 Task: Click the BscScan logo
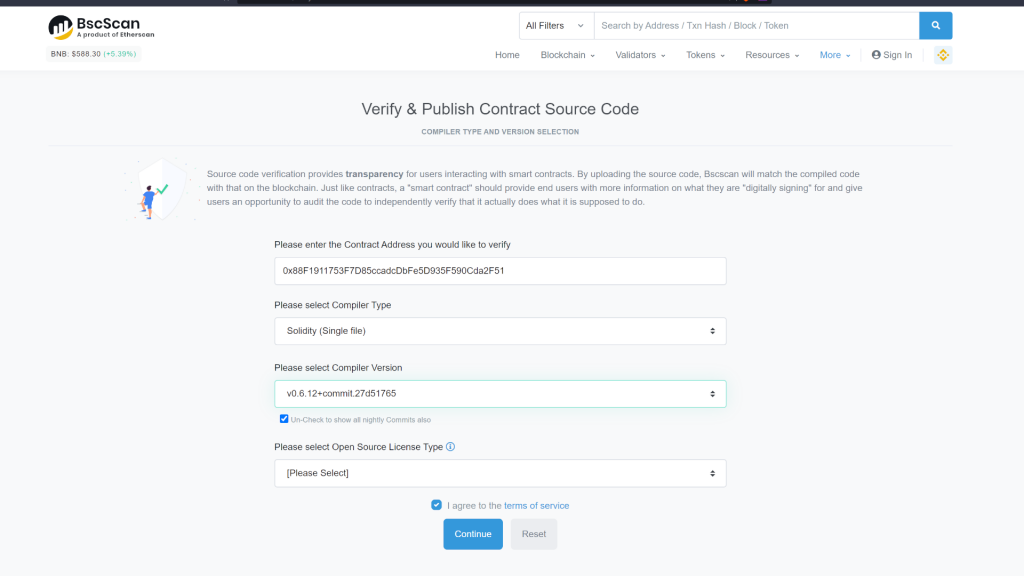pos(101,27)
